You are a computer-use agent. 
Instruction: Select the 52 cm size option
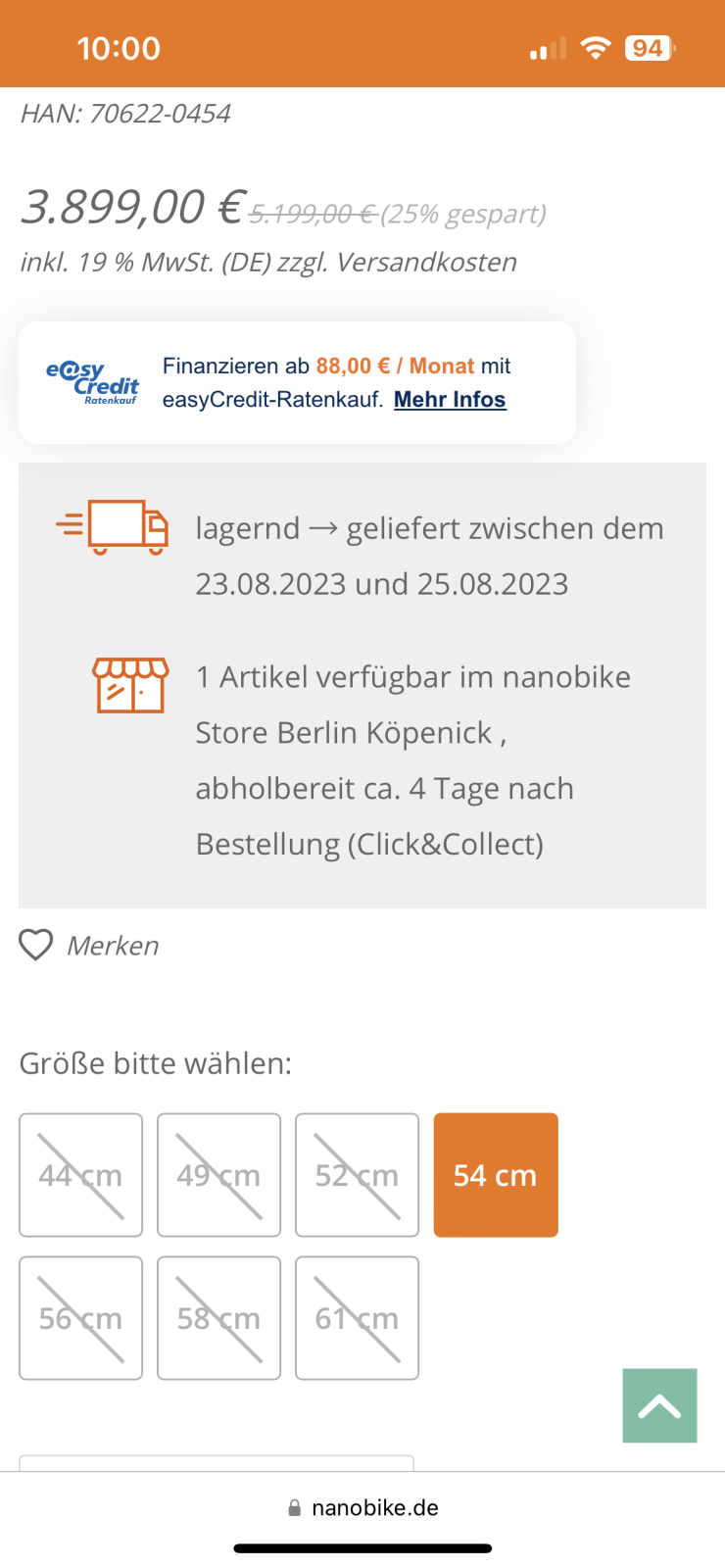(357, 1175)
